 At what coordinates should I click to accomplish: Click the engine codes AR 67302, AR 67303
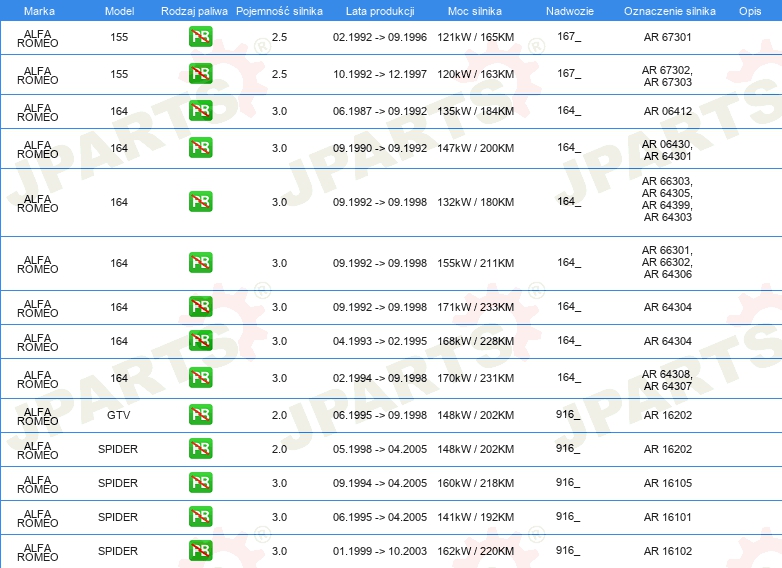[x=667, y=76]
